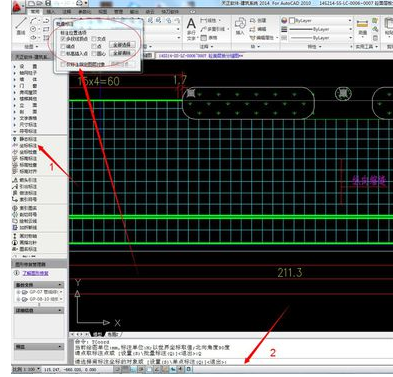Image resolution: width=393 pixels, height=377 pixels.
Task: Open the 了解图形修复 link
Action: coord(36,273)
